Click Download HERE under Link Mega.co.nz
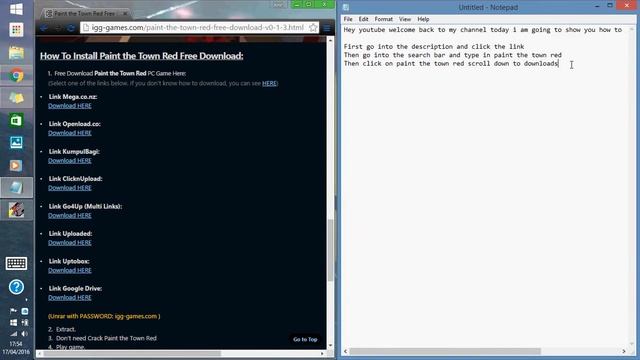 pos(70,106)
